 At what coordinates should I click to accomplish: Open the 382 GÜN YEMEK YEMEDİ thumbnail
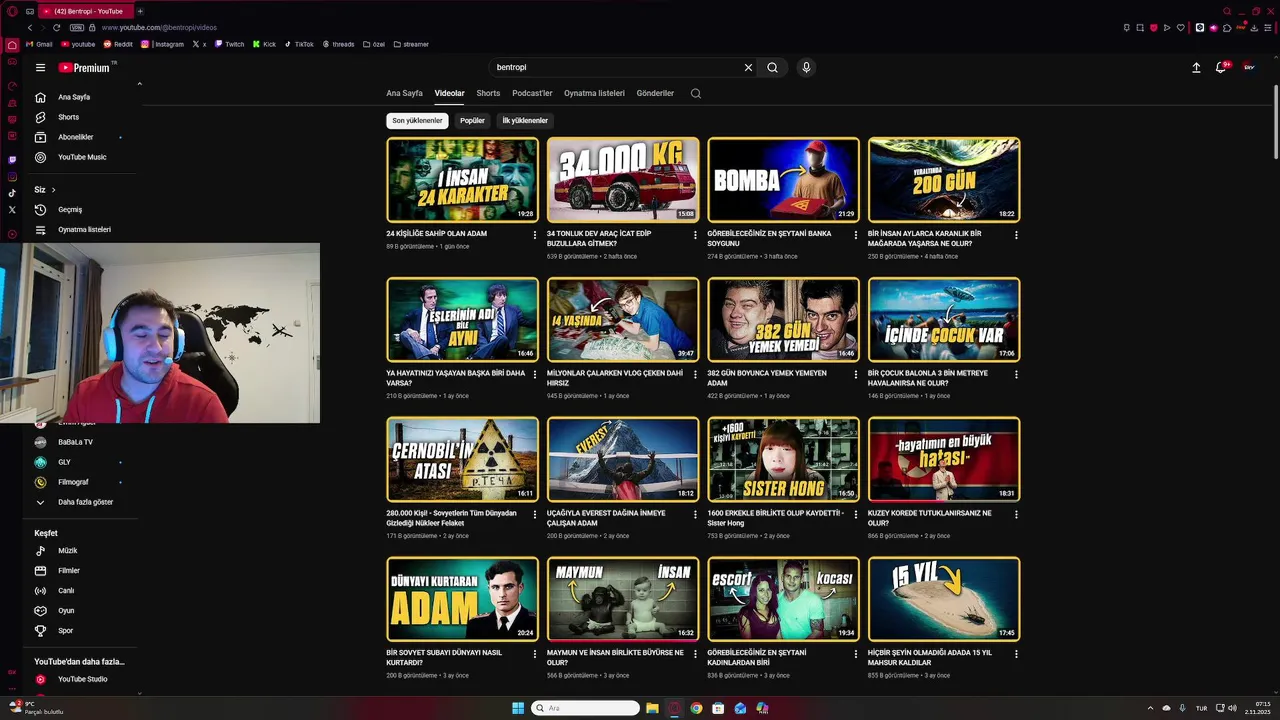click(x=783, y=320)
